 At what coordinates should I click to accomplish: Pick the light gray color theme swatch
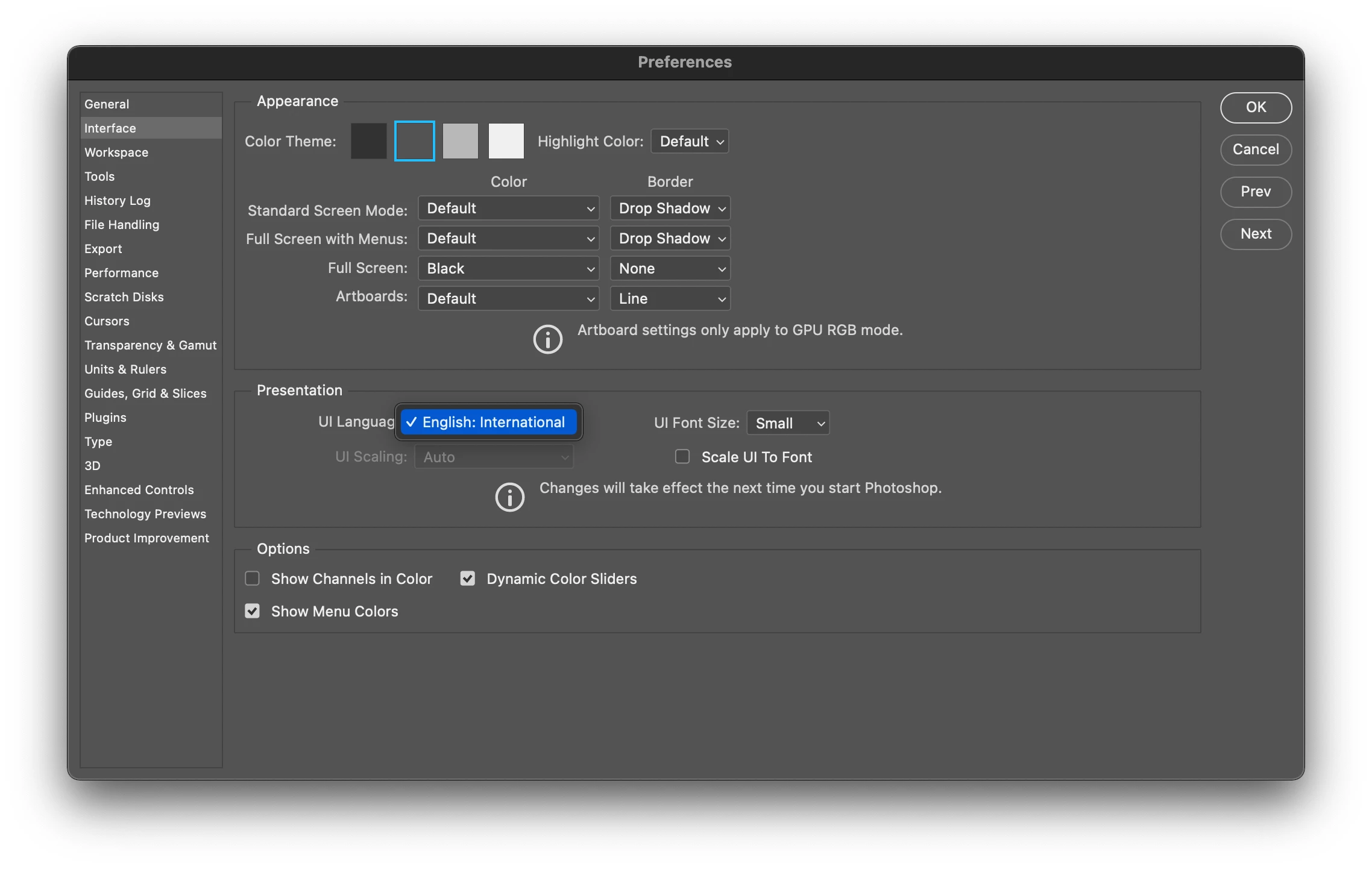pyautogui.click(x=460, y=141)
